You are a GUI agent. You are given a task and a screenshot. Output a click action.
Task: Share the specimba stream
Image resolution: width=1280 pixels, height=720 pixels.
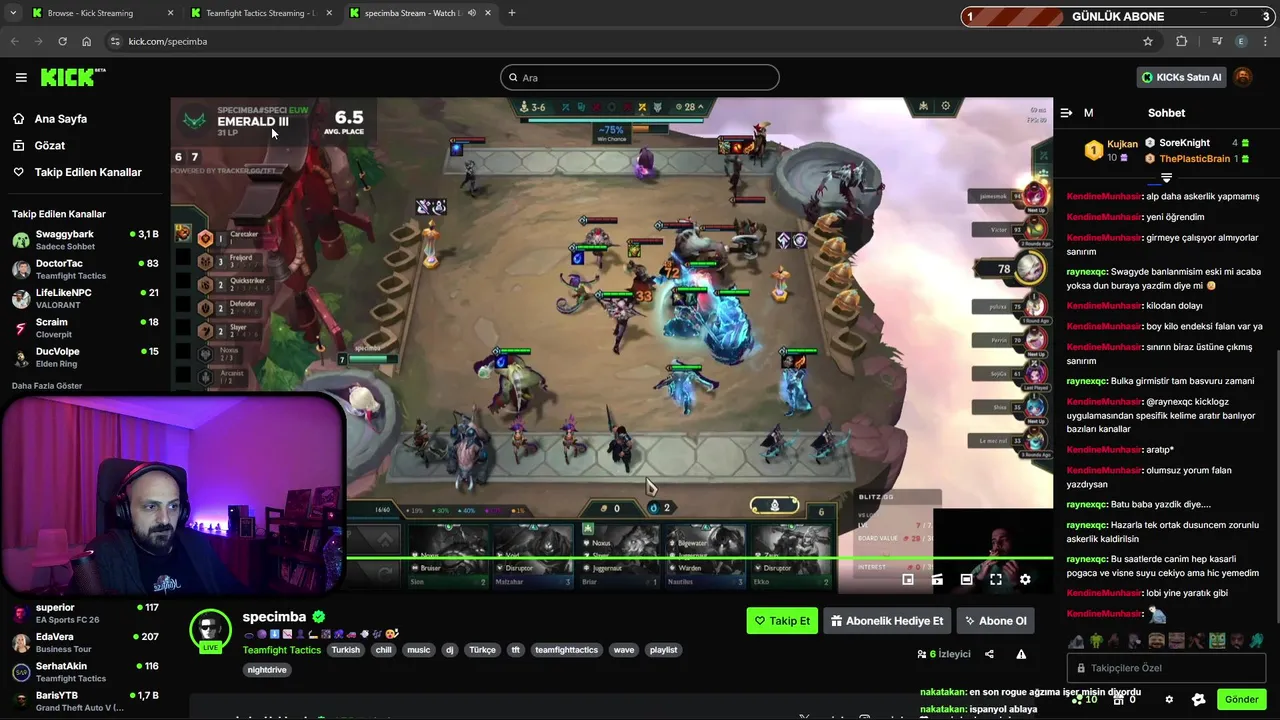[989, 654]
